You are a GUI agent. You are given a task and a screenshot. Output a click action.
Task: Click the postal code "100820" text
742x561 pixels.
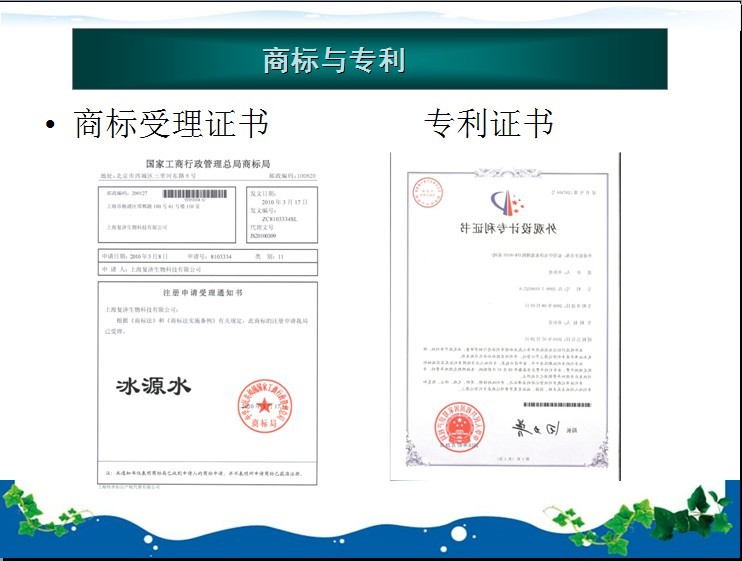[306, 175]
